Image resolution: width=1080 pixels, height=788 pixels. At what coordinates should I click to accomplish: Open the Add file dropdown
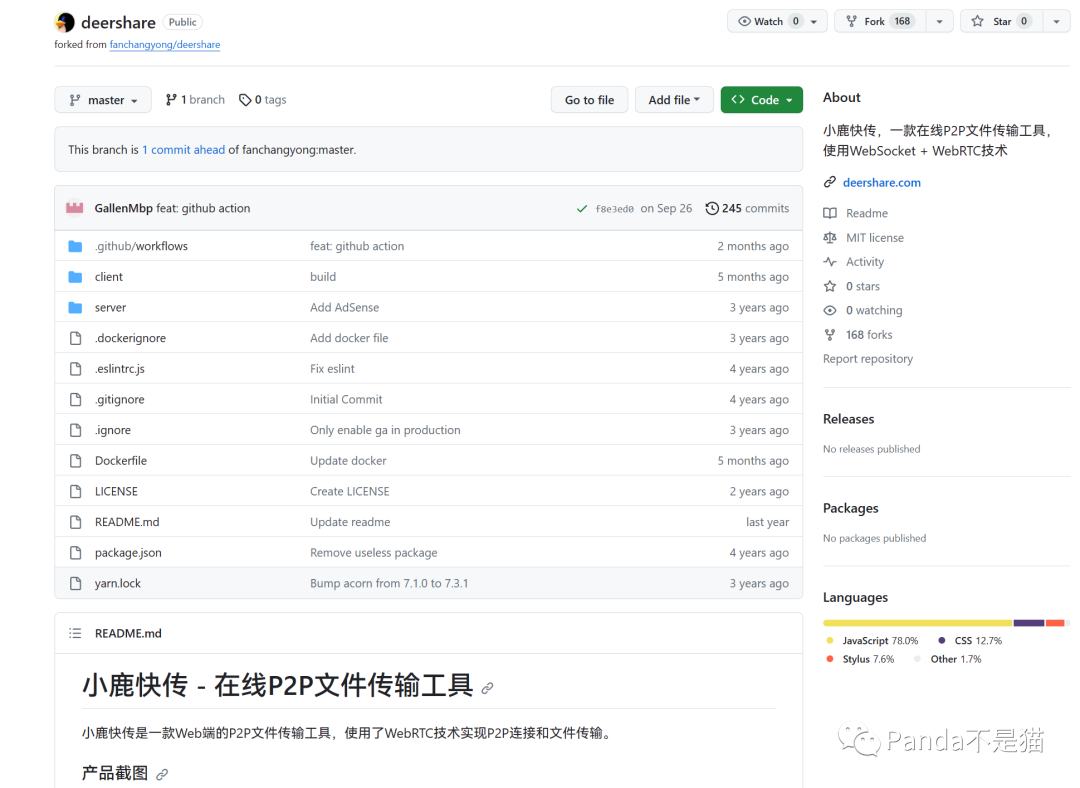(674, 100)
